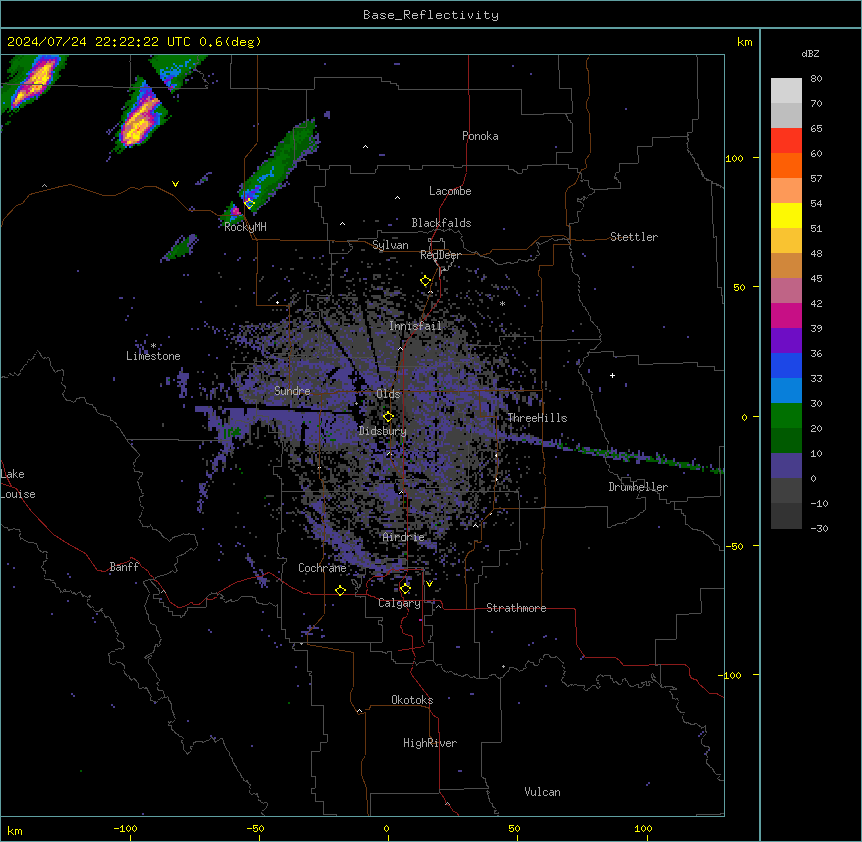Screen dimensions: 862x842
Task: Pick the darkest gray -10 to -30 legend swatch
Action: pyautogui.click(x=786, y=516)
